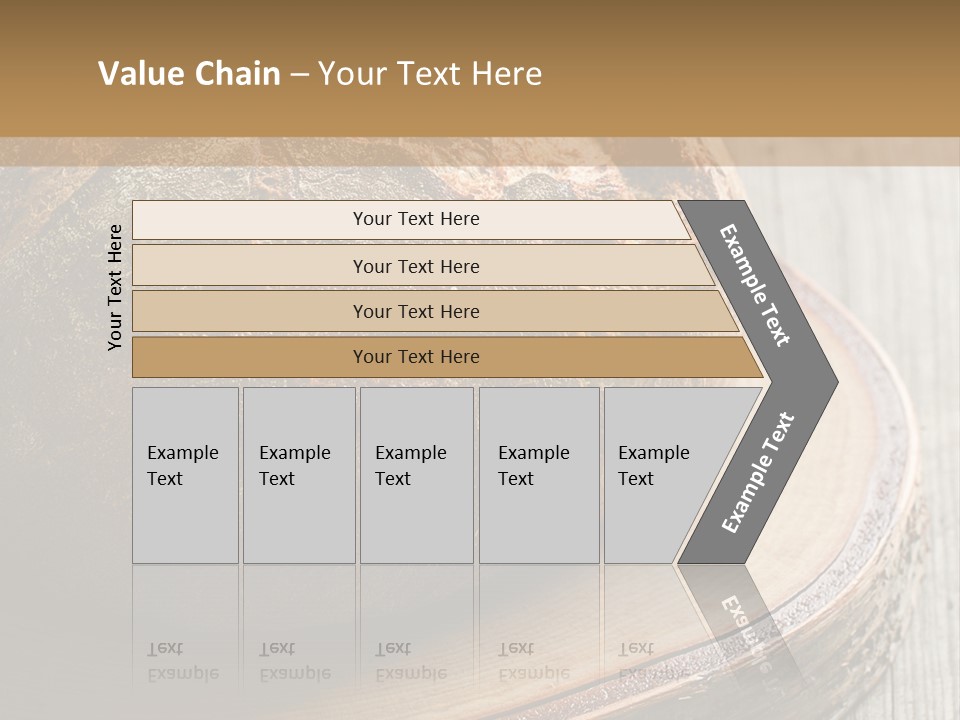Click 'Your Text Here' in the title
The width and height of the screenshot is (960, 720).
[x=430, y=74]
